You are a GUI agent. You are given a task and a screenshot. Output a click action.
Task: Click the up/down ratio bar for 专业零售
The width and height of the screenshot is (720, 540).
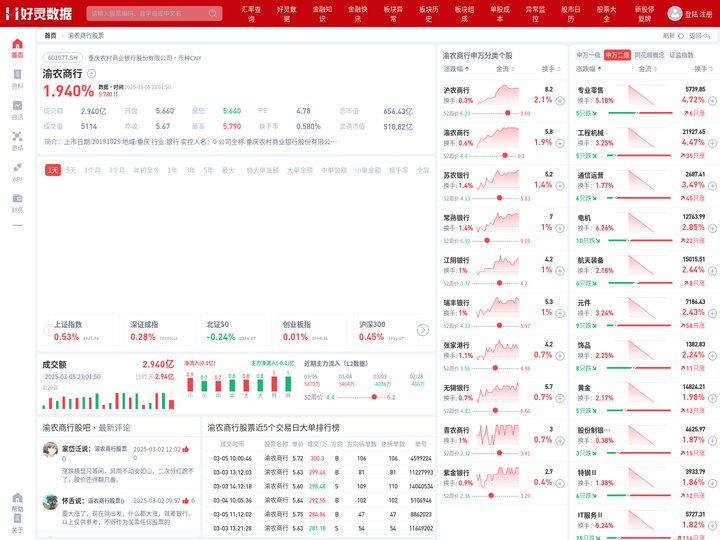640,113
